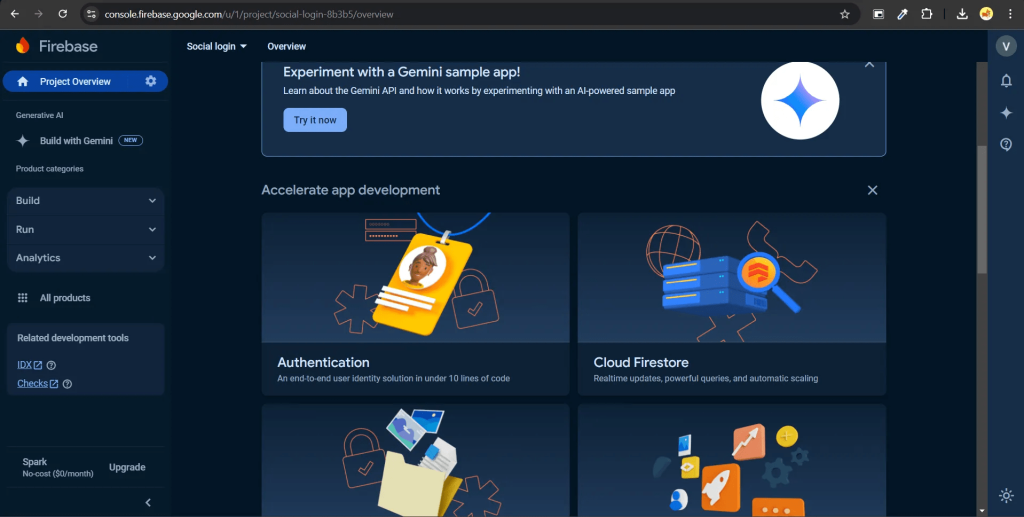The width and height of the screenshot is (1024, 517).
Task: Open the Authentication product card
Action: tap(415, 298)
